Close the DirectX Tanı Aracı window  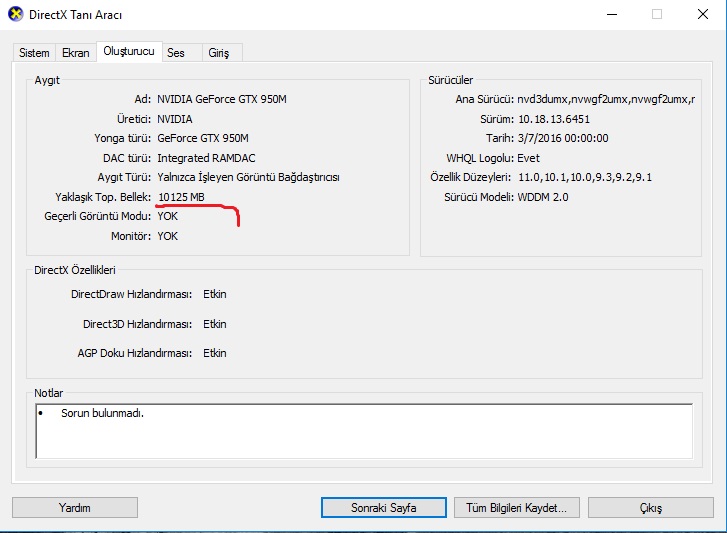(x=703, y=14)
